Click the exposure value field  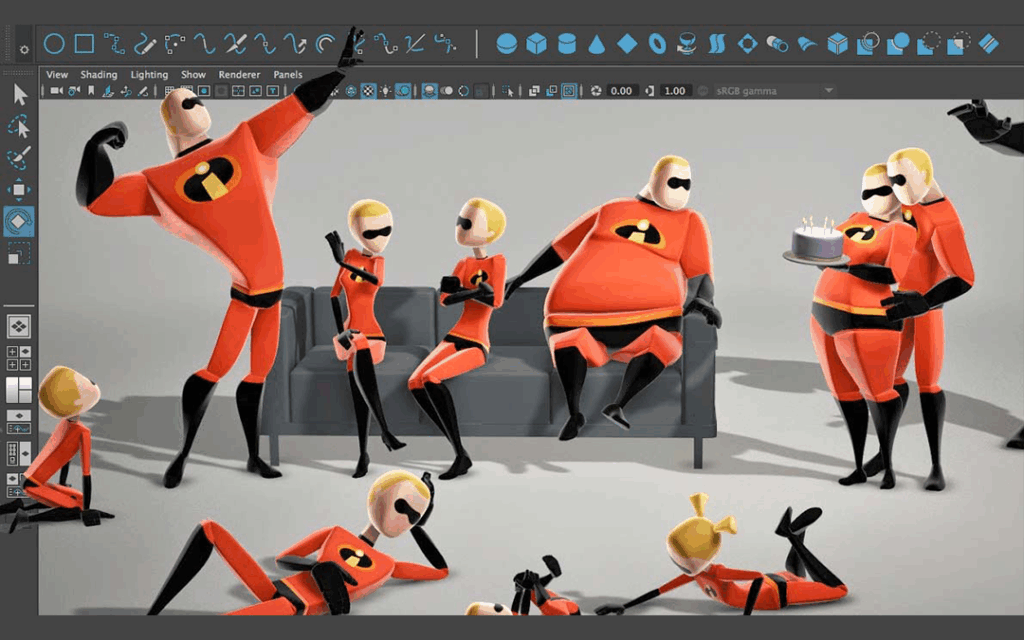click(x=622, y=90)
